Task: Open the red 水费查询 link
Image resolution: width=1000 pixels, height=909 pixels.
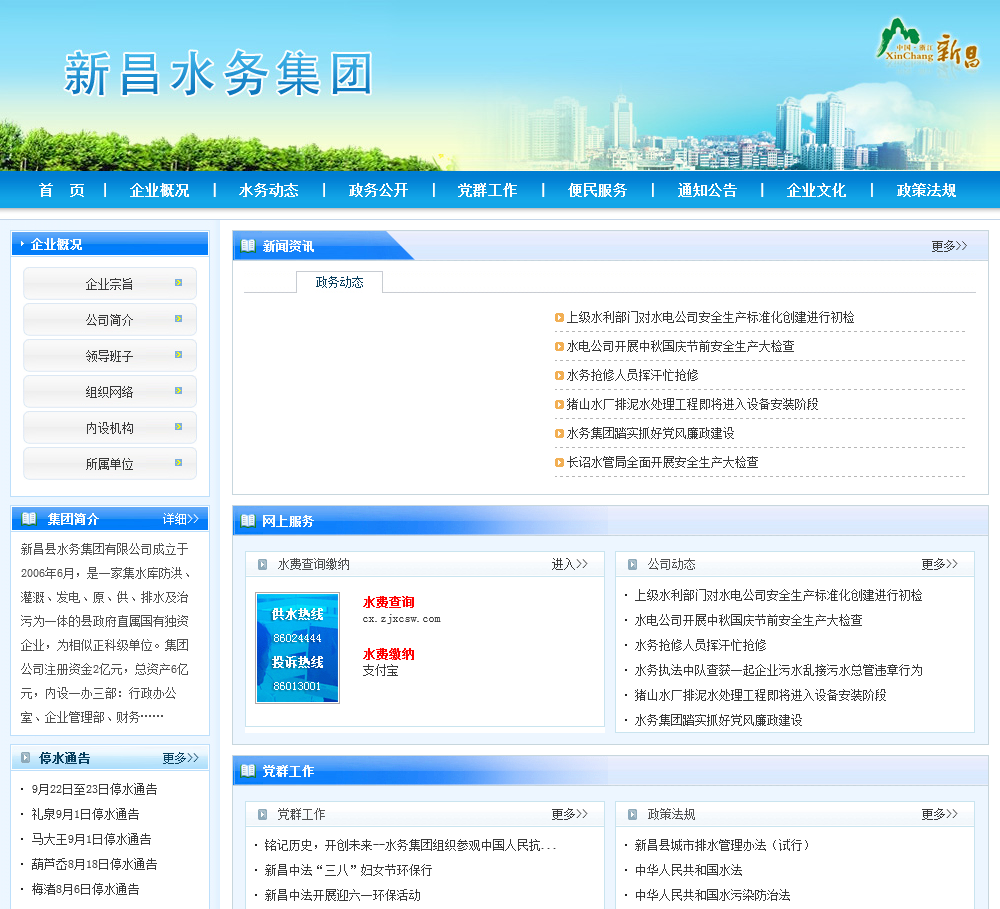Action: [x=388, y=602]
